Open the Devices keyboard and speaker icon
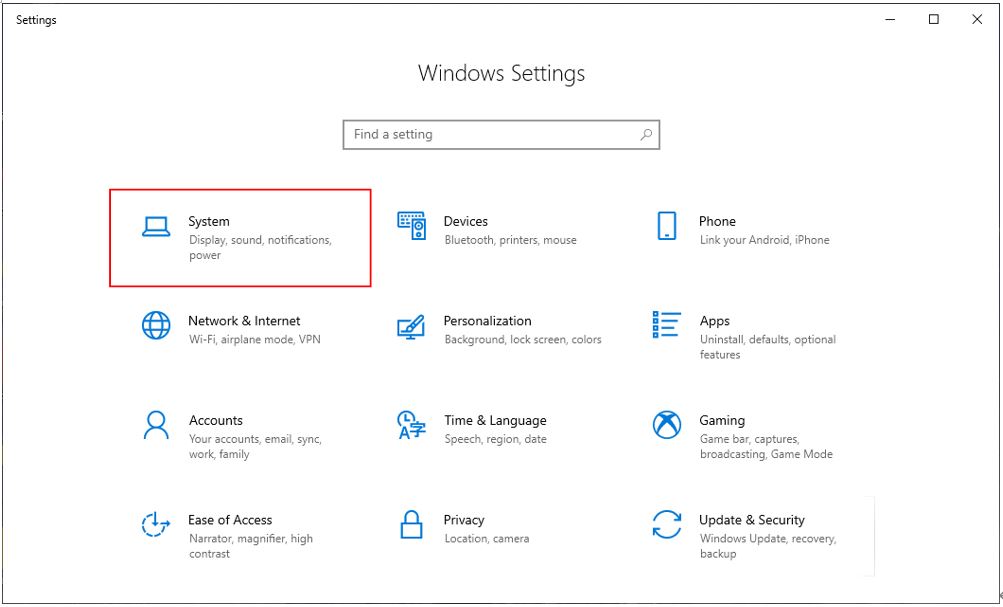 click(x=411, y=226)
